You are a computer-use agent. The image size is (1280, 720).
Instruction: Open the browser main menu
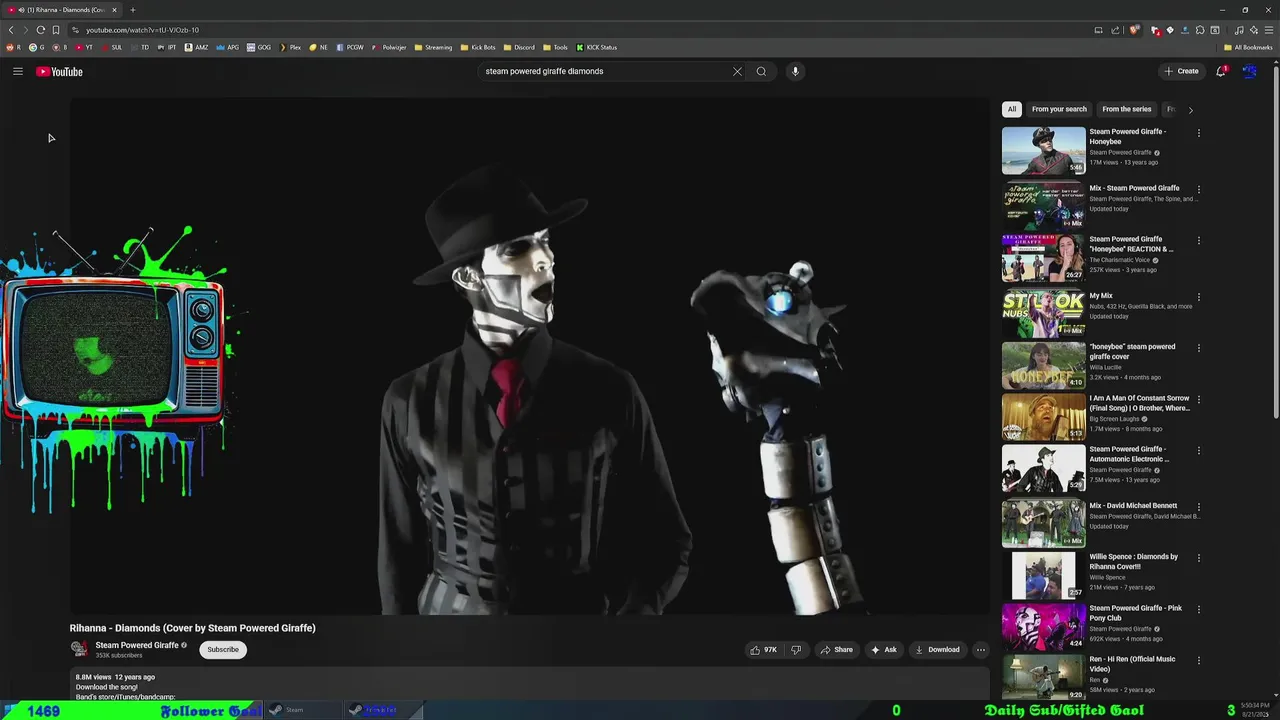(x=1268, y=30)
